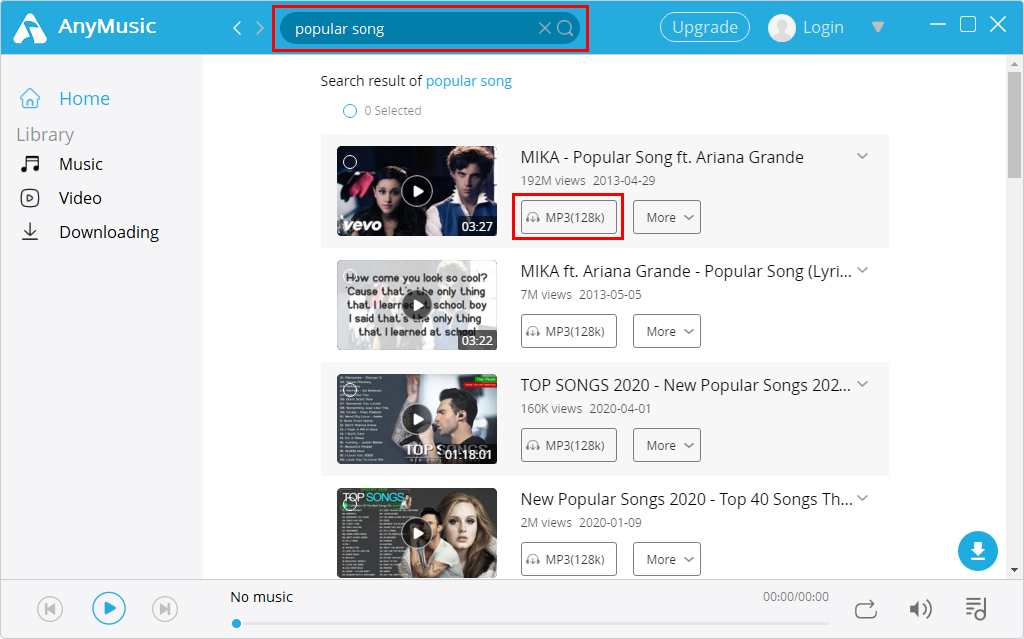The image size is (1024, 639).
Task: Click the Upgrade button
Action: click(x=704, y=27)
